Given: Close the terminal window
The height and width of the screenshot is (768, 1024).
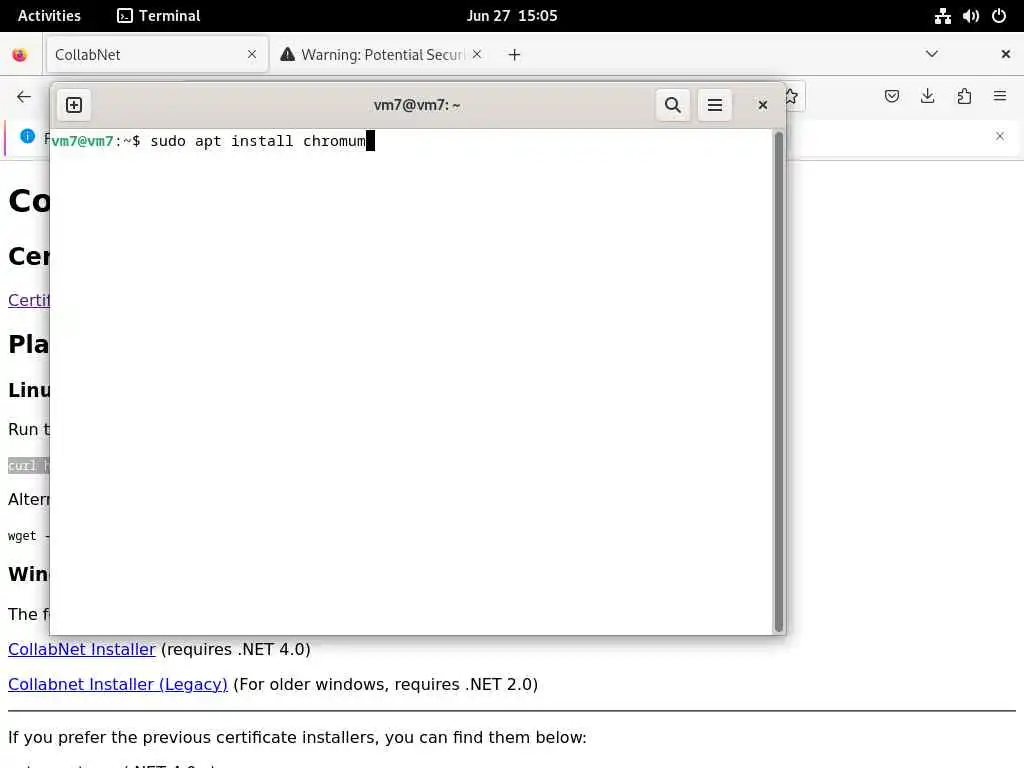Looking at the screenshot, I should pos(762,105).
